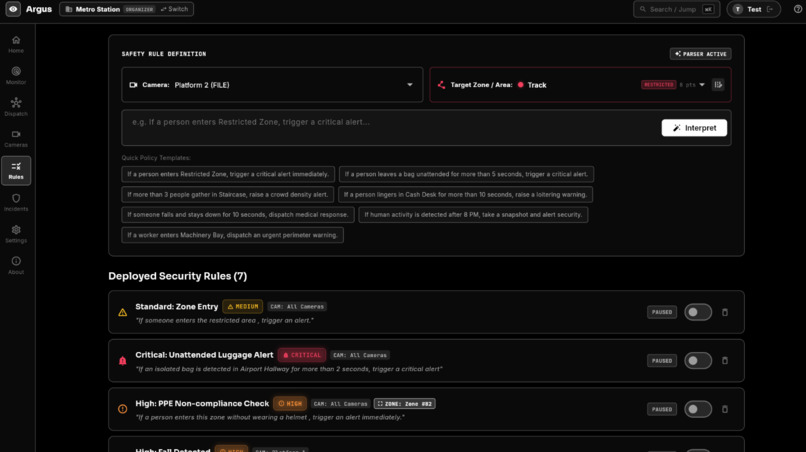Use template: human activity after 8 PM

473,214
